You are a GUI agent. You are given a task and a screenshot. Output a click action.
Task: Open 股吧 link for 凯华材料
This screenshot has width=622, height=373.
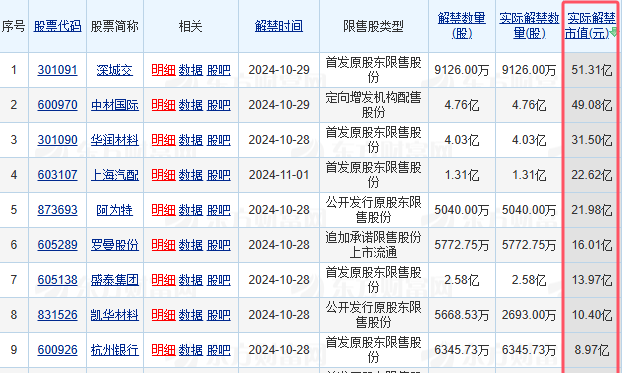pos(219,315)
